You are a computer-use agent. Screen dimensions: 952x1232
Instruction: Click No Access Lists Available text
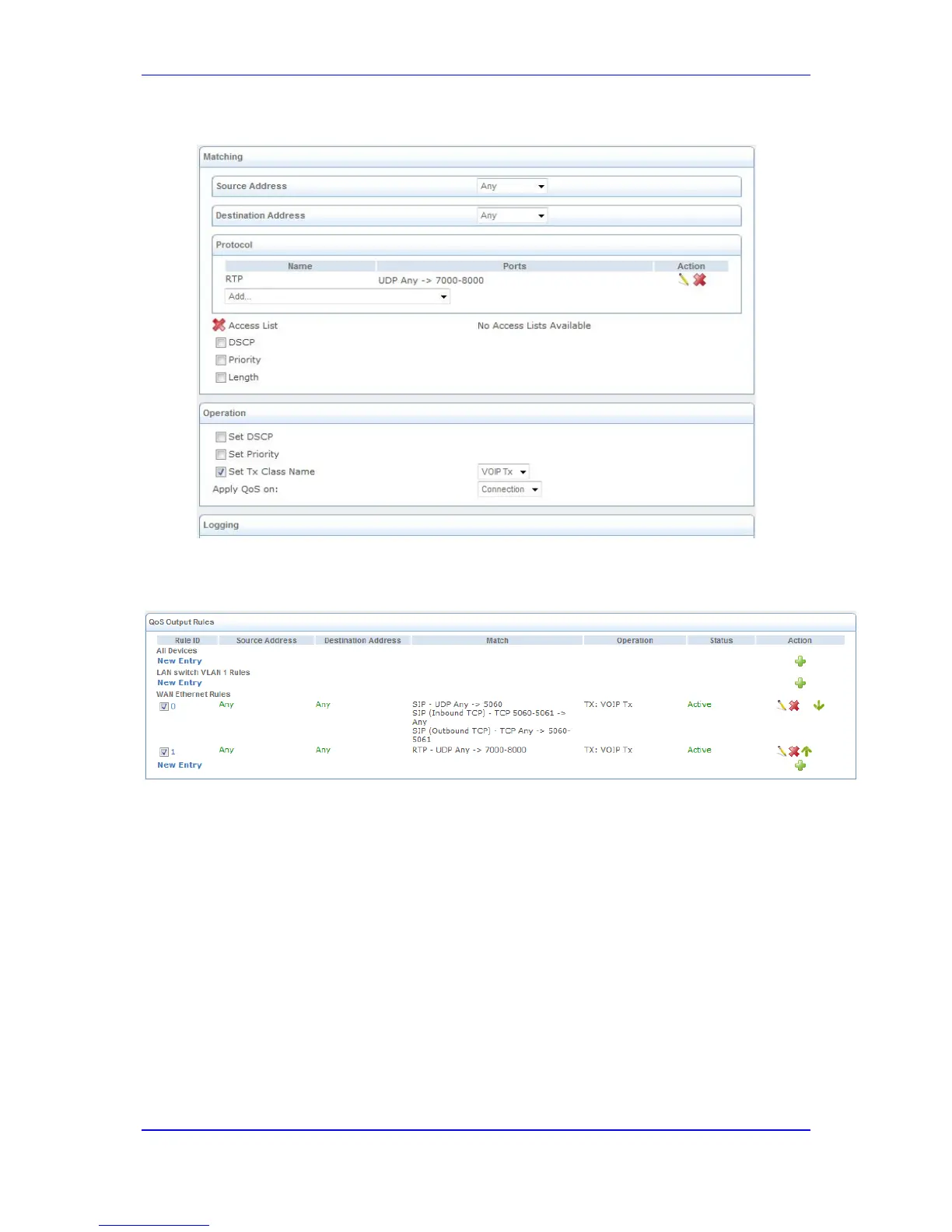(534, 326)
